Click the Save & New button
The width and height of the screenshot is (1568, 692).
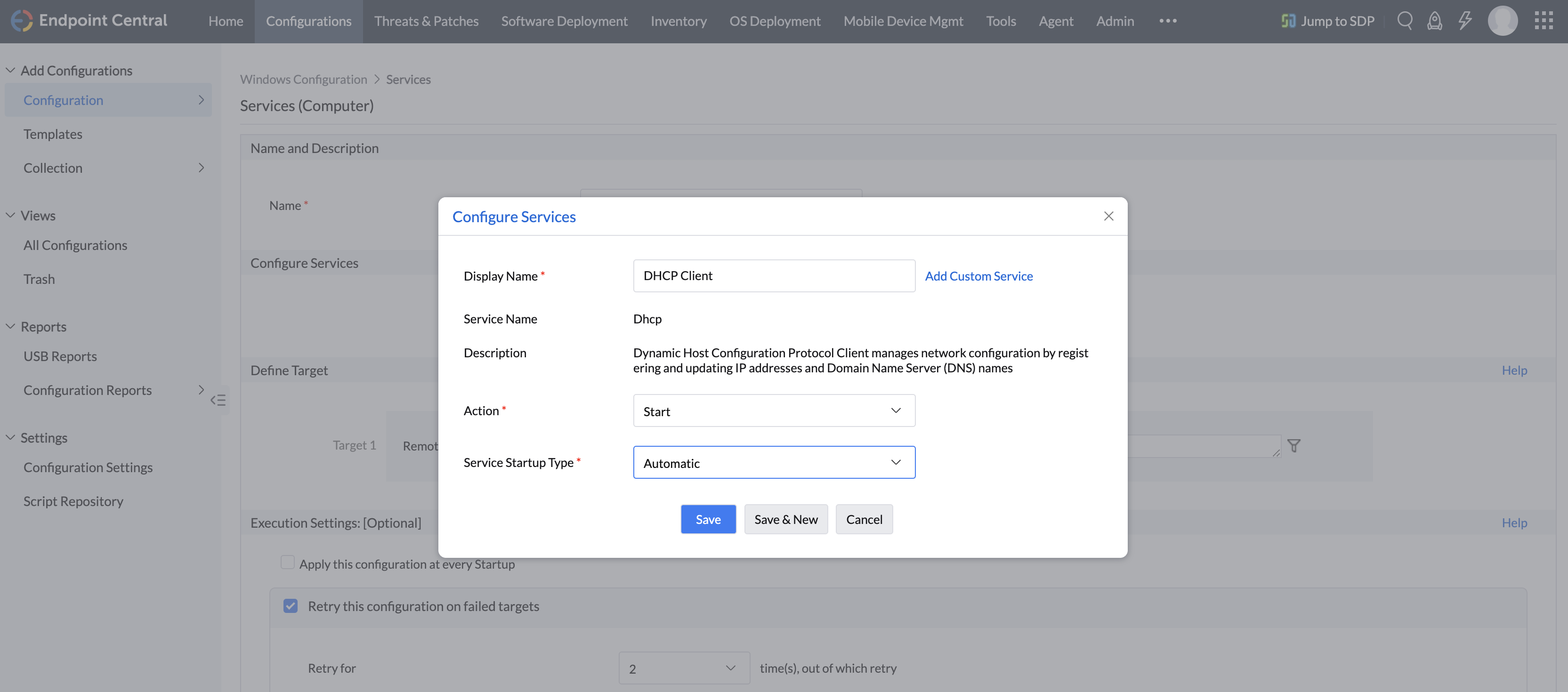tap(786, 519)
